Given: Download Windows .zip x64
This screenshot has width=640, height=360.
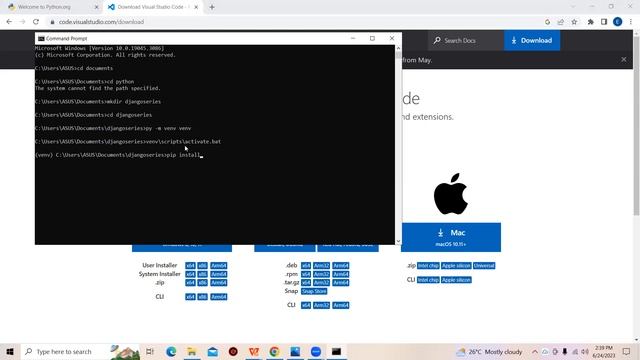Looking at the screenshot, I should pos(190,282).
